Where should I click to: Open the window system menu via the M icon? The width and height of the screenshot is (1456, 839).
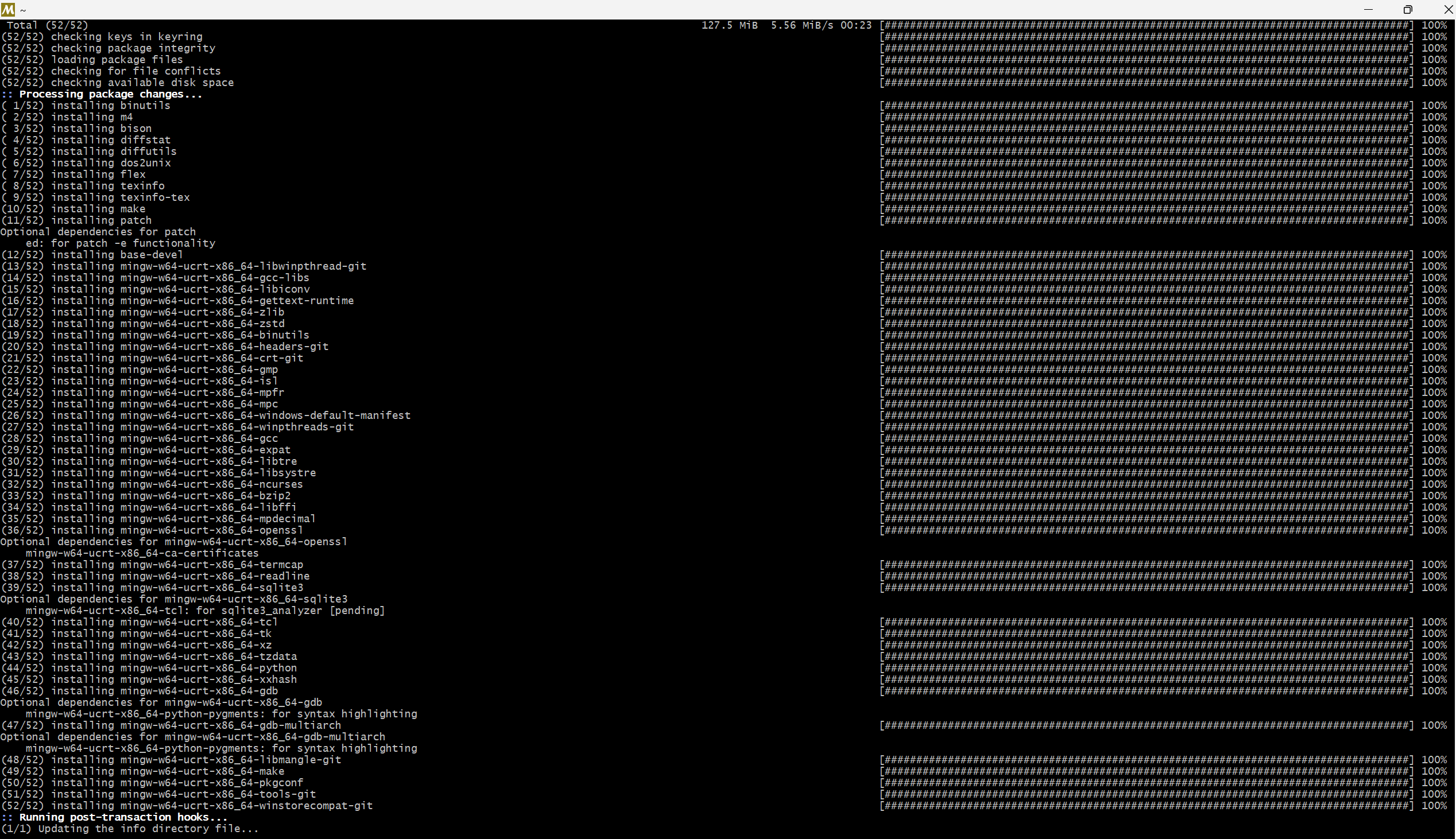7,9
